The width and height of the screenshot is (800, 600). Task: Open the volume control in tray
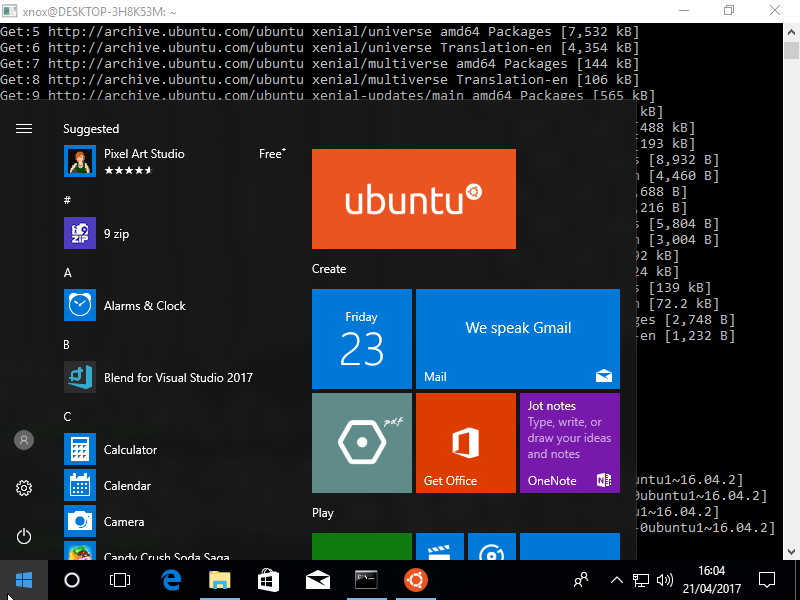click(665, 580)
